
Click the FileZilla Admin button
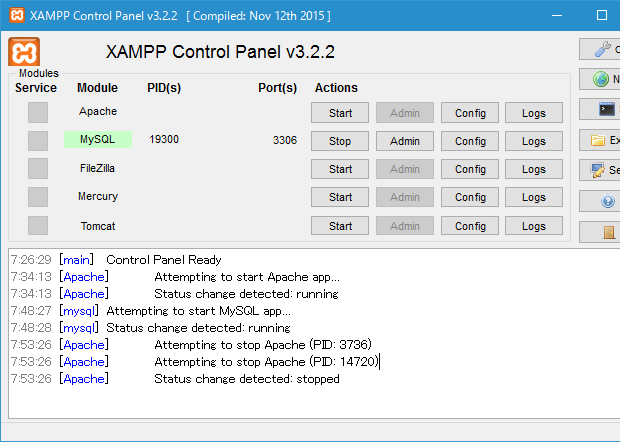405,169
